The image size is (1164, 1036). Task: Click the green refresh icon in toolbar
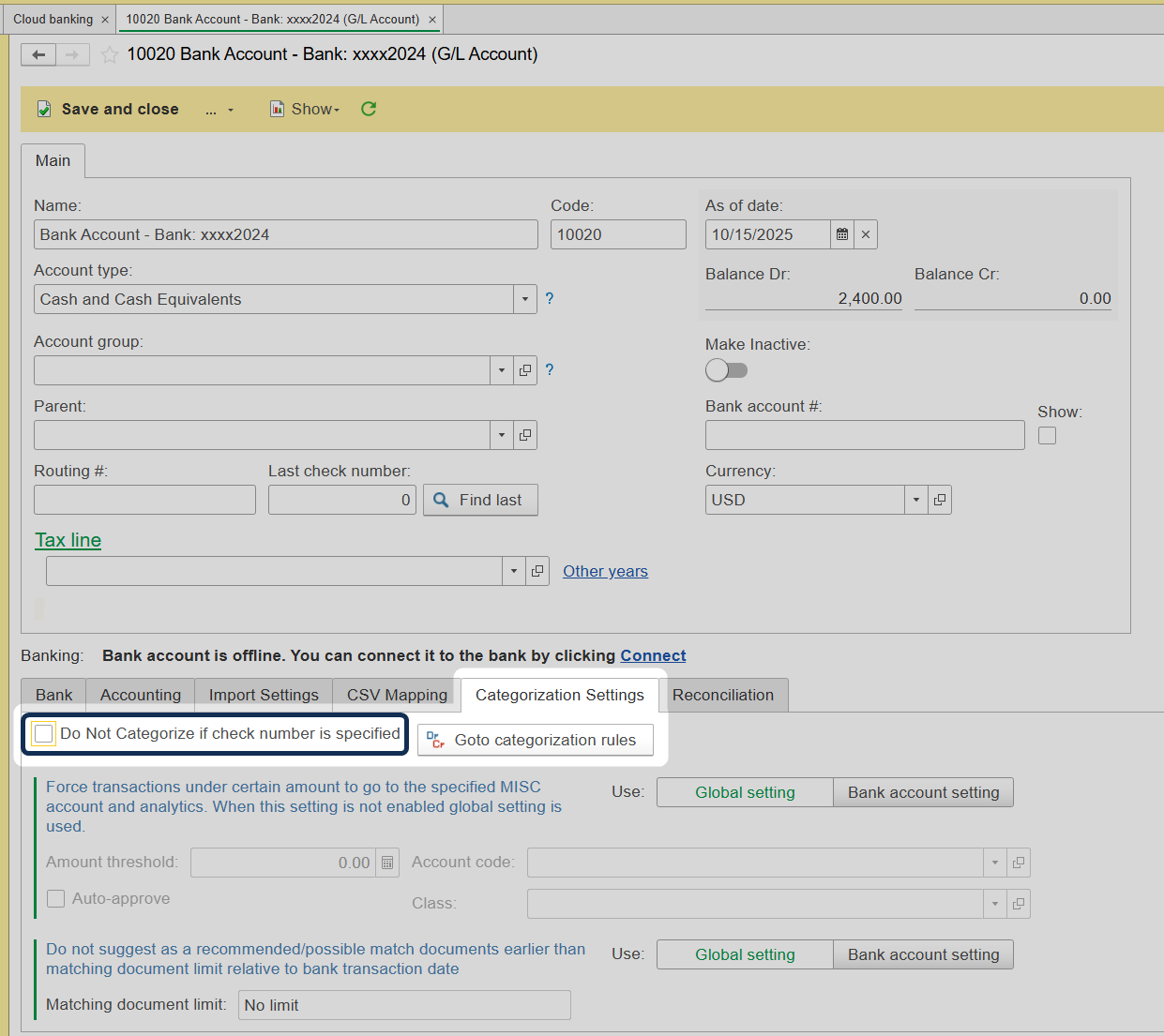(369, 109)
